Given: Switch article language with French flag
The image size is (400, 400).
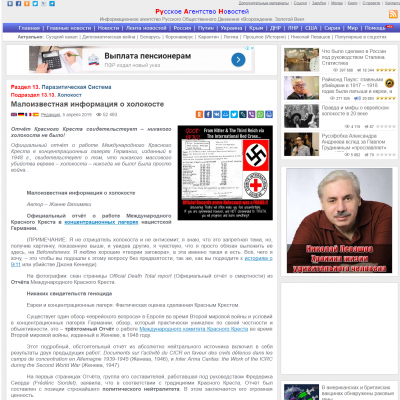Looking at the screenshot, I should 28,114.
